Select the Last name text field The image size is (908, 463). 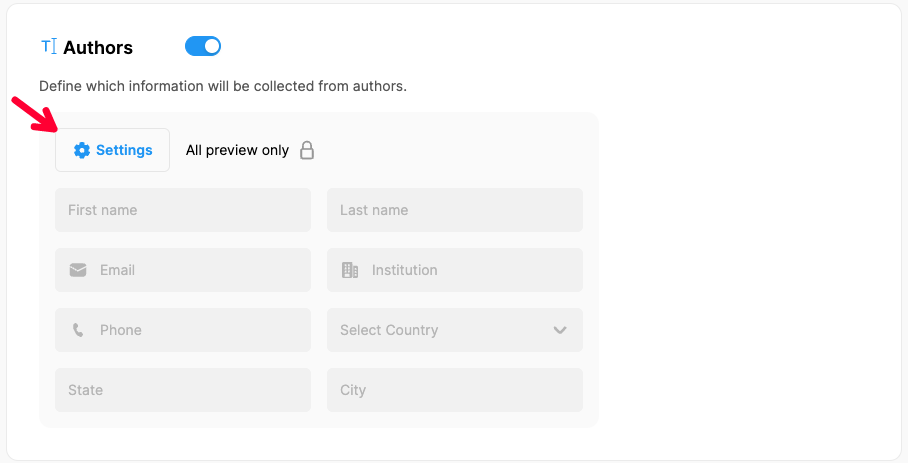click(455, 210)
